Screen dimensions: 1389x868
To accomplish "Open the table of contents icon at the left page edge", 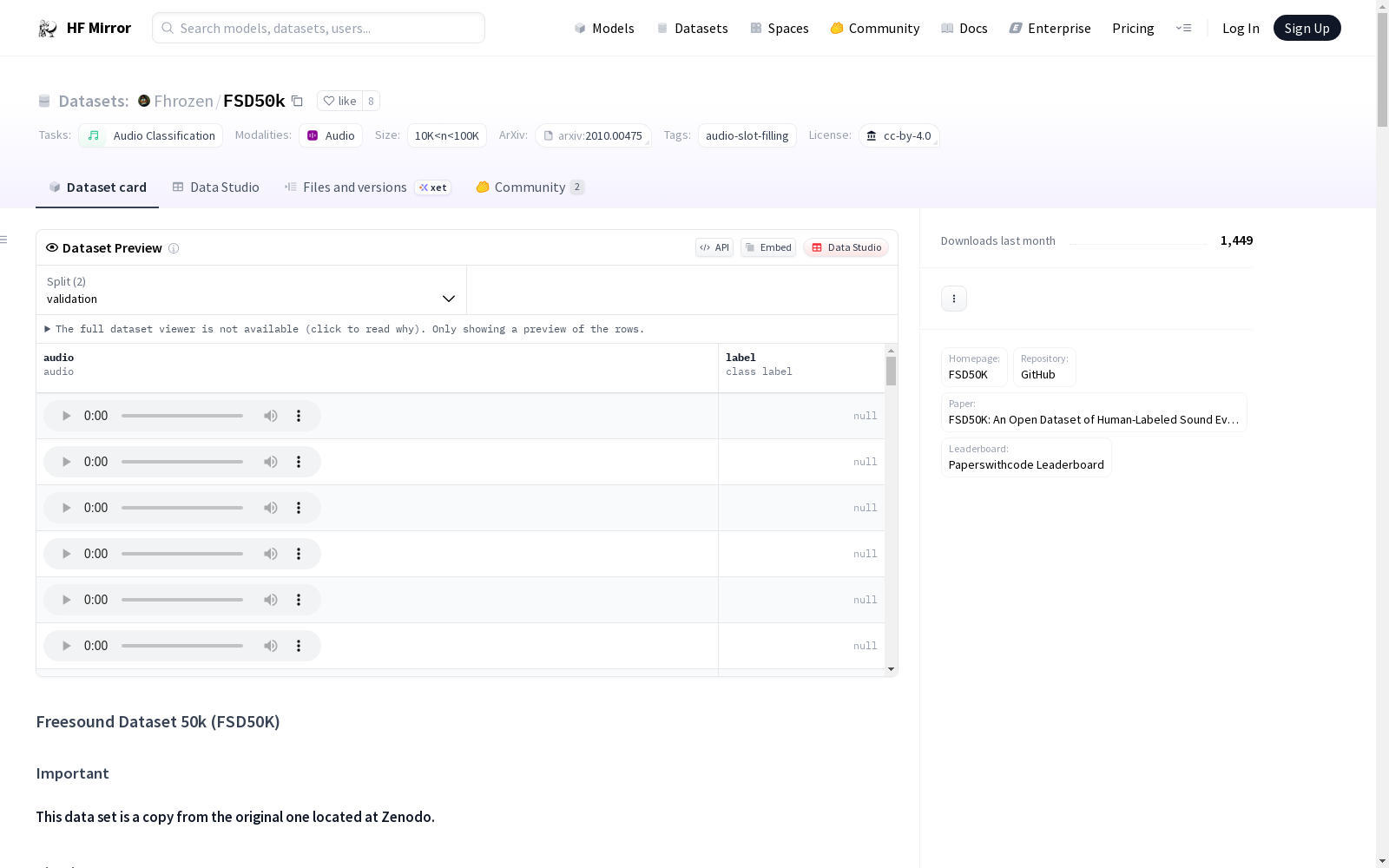I will coord(3,240).
